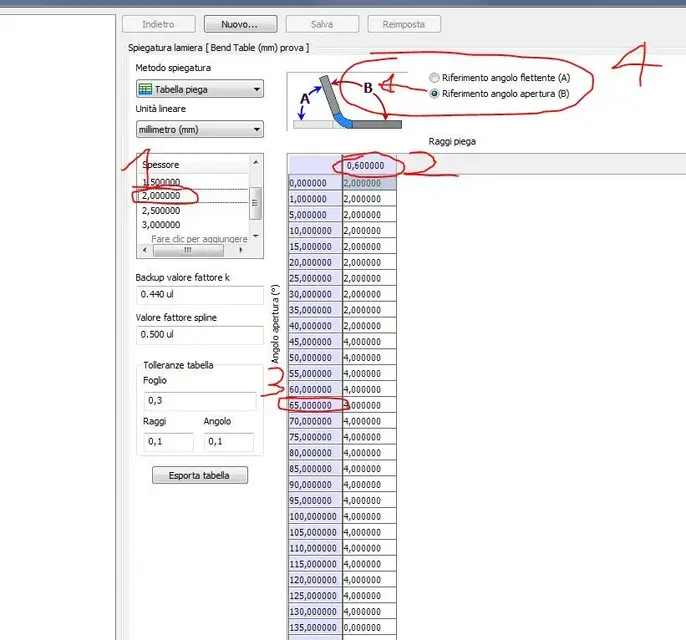Click value cell in 45,000000 row
Screen dimensions: 686x640
[369, 342]
